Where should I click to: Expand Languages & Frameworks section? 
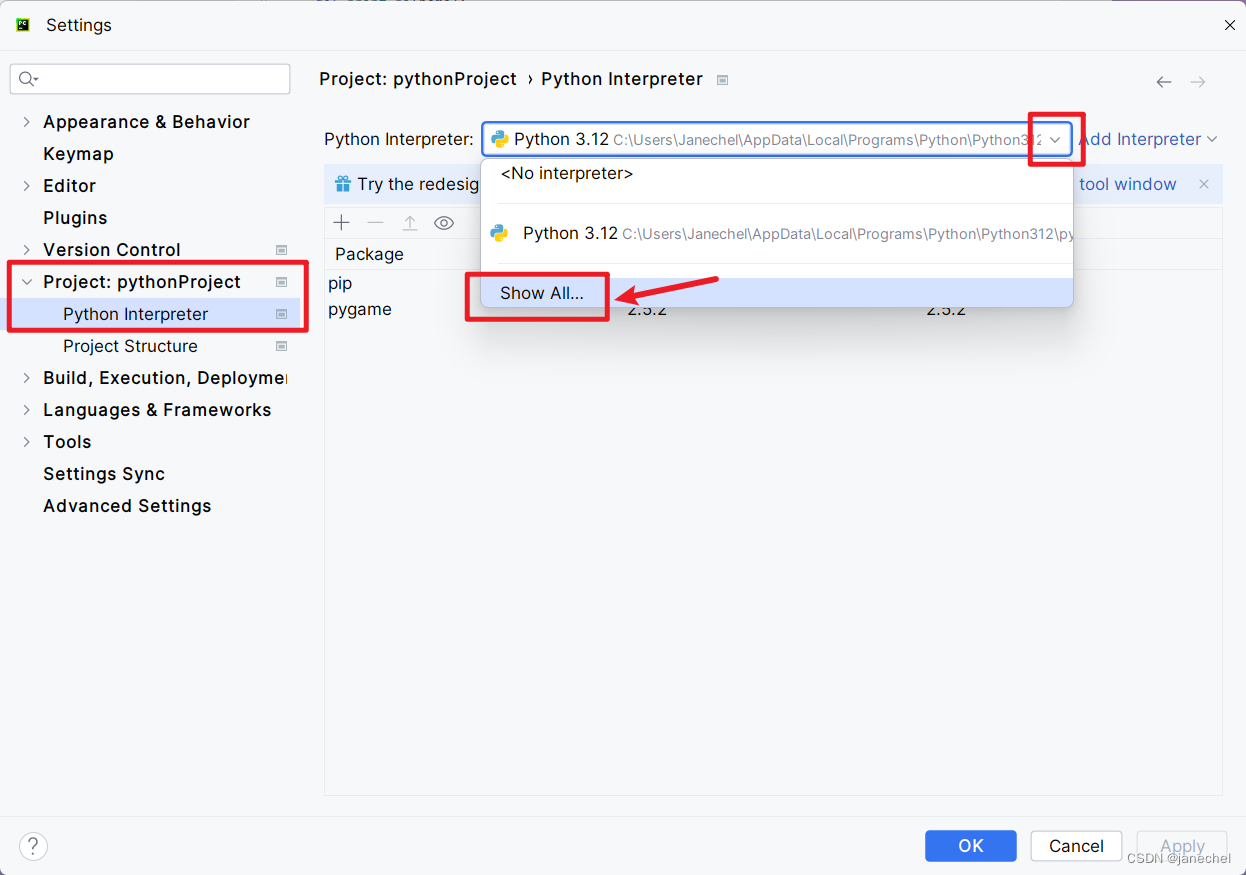tap(27, 410)
